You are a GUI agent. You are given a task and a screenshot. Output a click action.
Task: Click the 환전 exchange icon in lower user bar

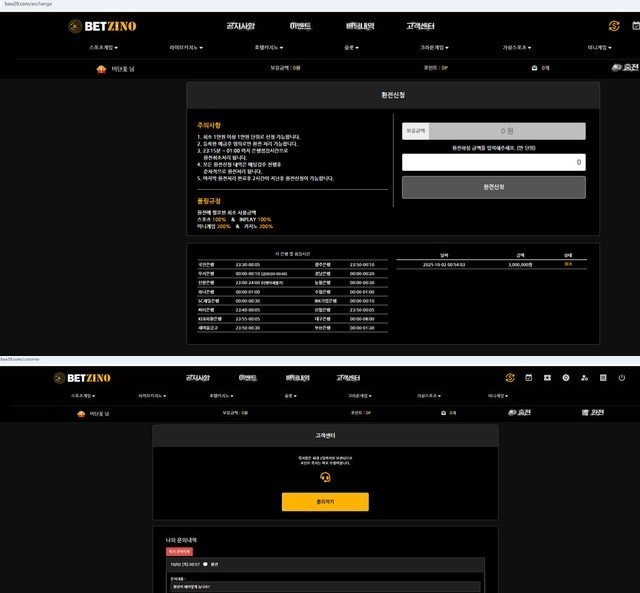pyautogui.click(x=593, y=412)
